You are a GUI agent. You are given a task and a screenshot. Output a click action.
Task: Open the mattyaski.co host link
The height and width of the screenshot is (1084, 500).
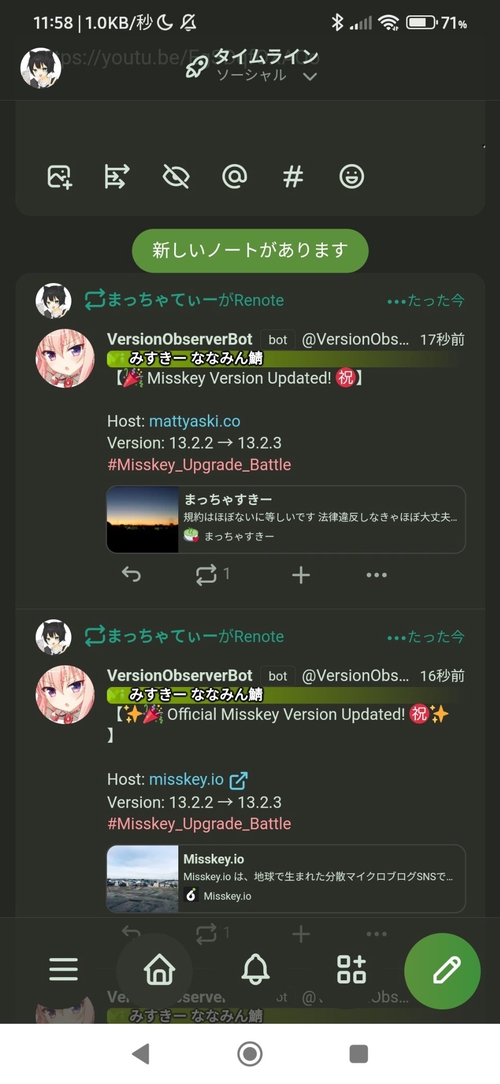point(194,421)
